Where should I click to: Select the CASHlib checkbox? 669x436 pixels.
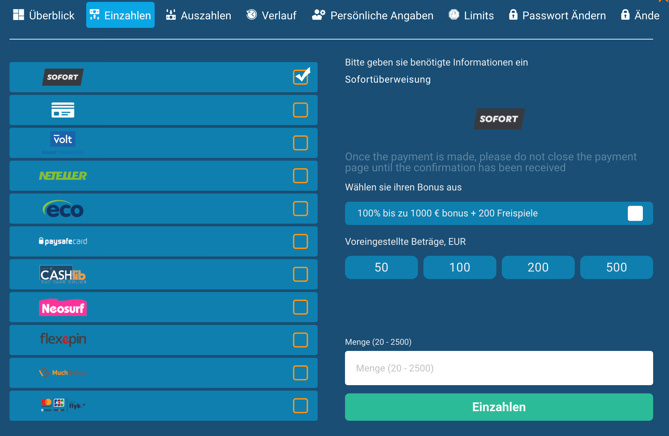(x=300, y=274)
